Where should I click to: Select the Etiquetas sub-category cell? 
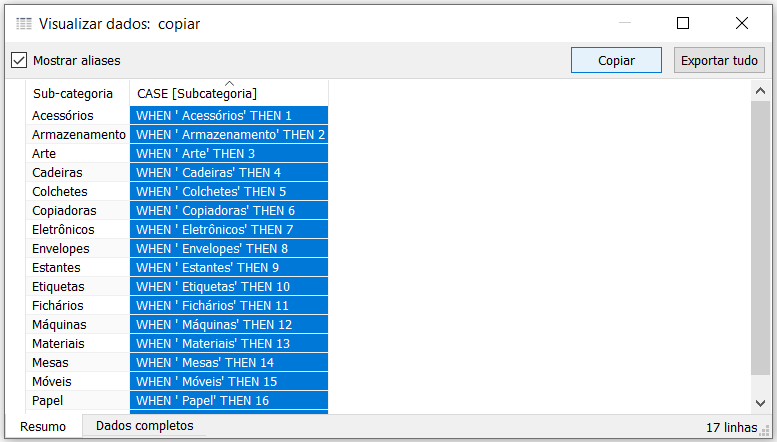tap(78, 286)
